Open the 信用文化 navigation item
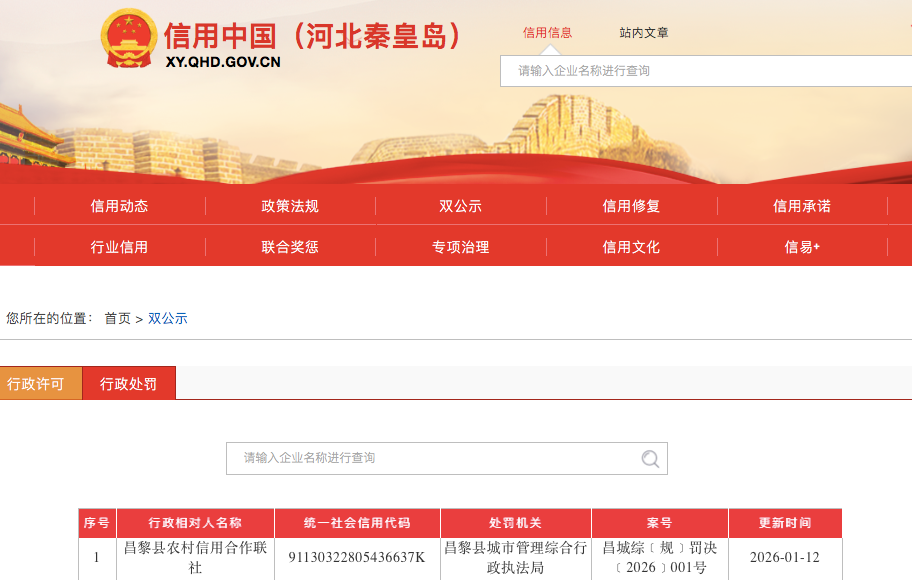Screen dimensions: 912x580 tap(631, 247)
